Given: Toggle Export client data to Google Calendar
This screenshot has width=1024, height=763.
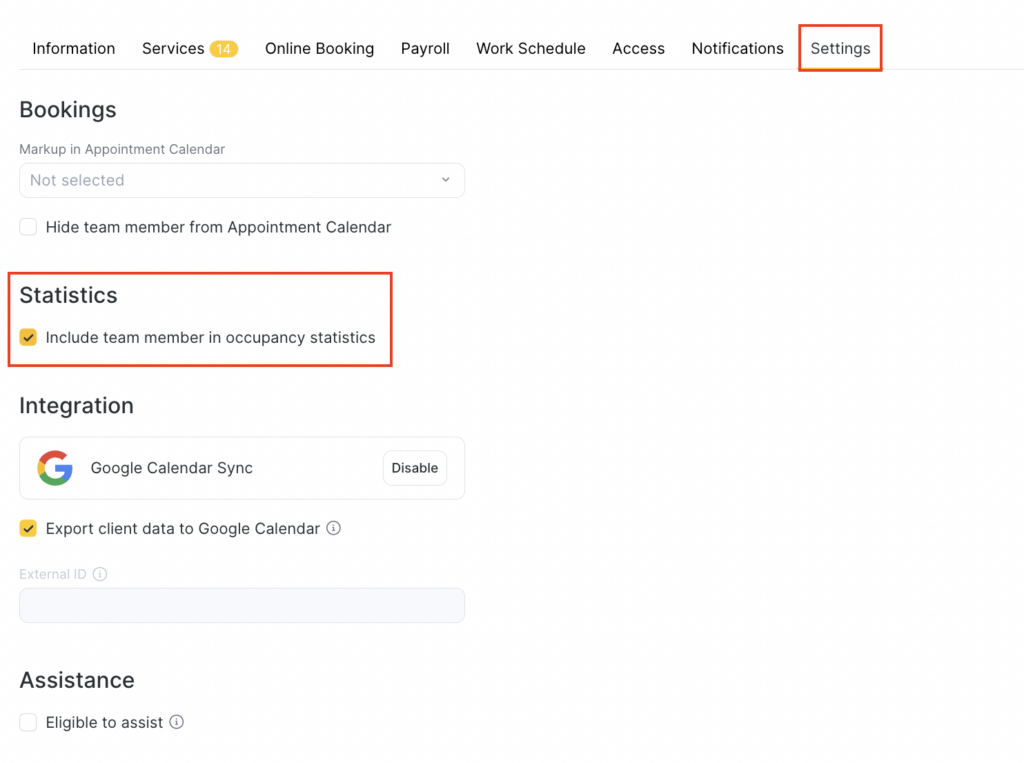Looking at the screenshot, I should (x=29, y=528).
